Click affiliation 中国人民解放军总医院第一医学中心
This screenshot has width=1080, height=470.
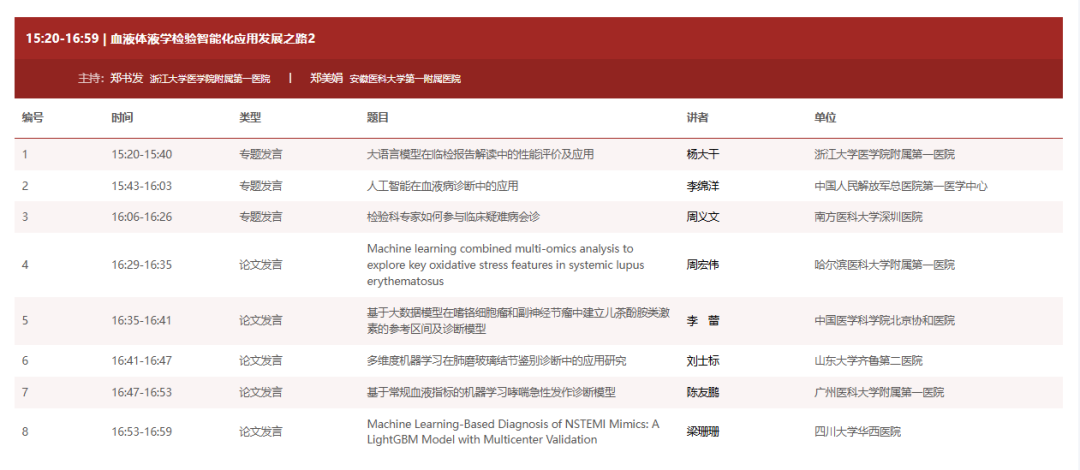(901, 186)
